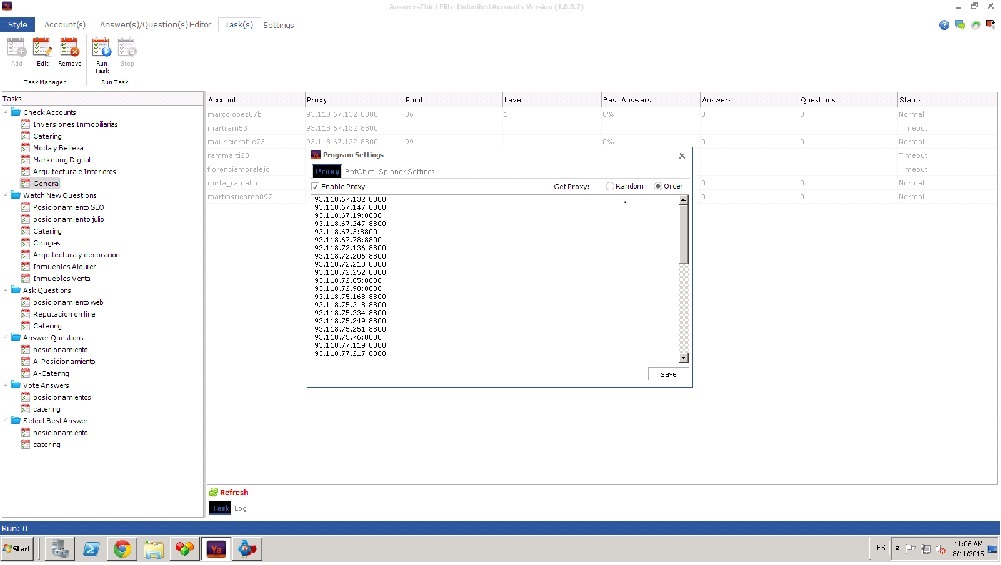Viewport: 1001px width, 565px height.
Task: Click the Stop task icon
Action: click(x=127, y=48)
